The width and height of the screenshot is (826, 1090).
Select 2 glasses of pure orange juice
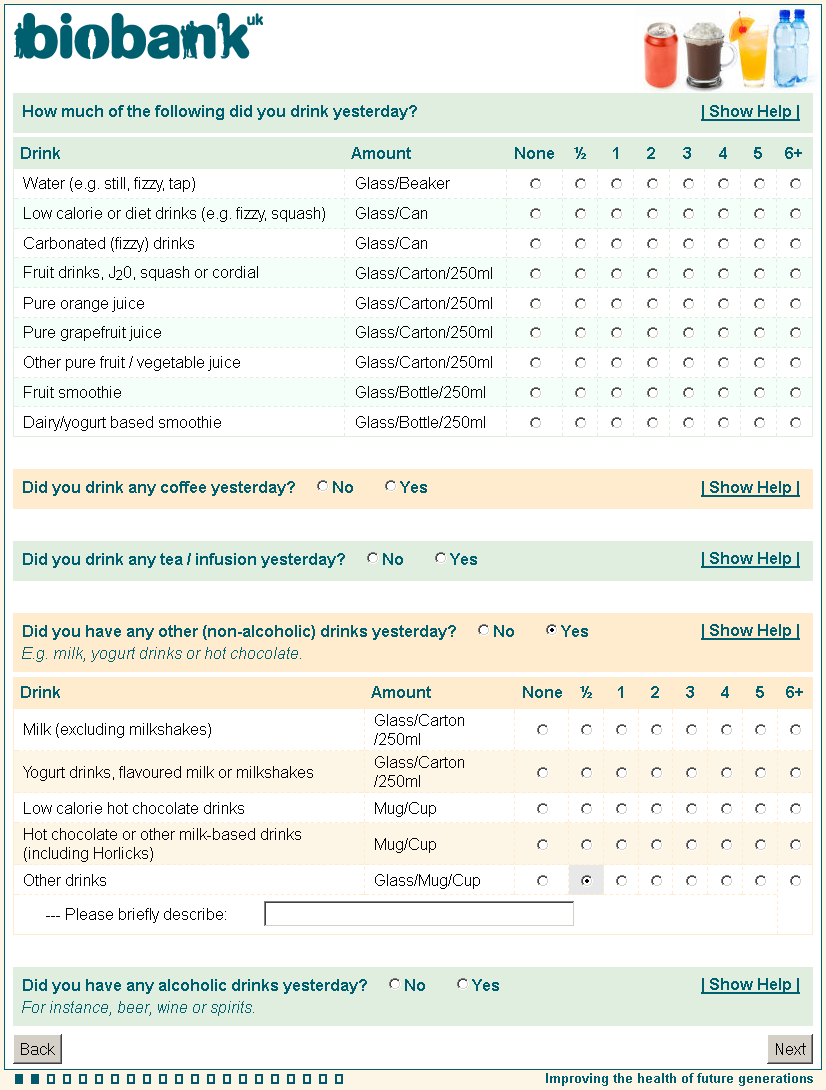pyautogui.click(x=652, y=304)
